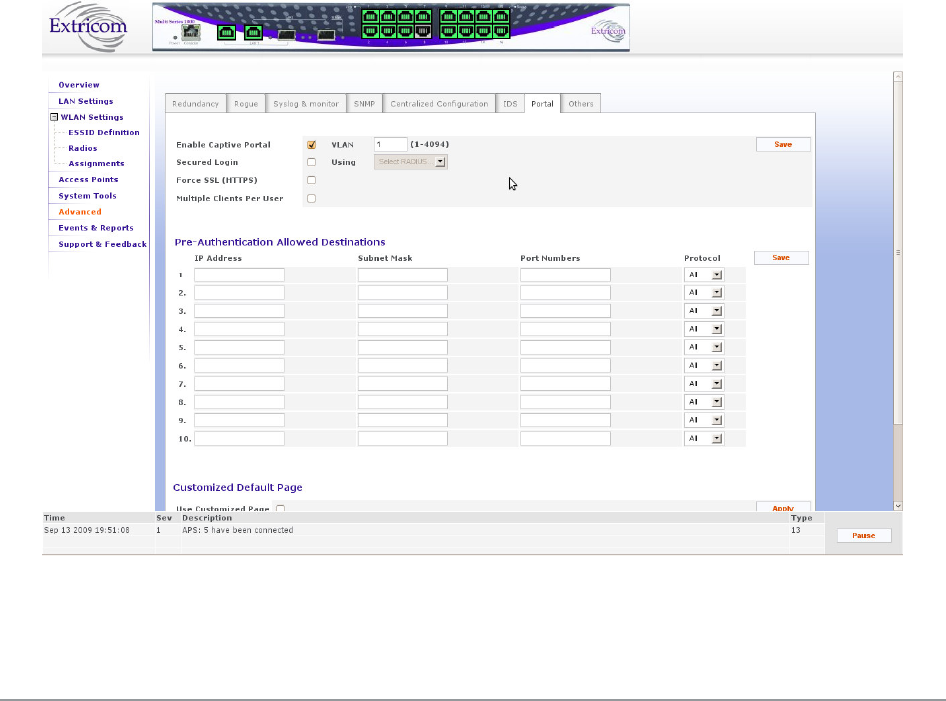Open Protocol dropdown for row 9
Screen dimensions: 946x701
click(x=704, y=420)
